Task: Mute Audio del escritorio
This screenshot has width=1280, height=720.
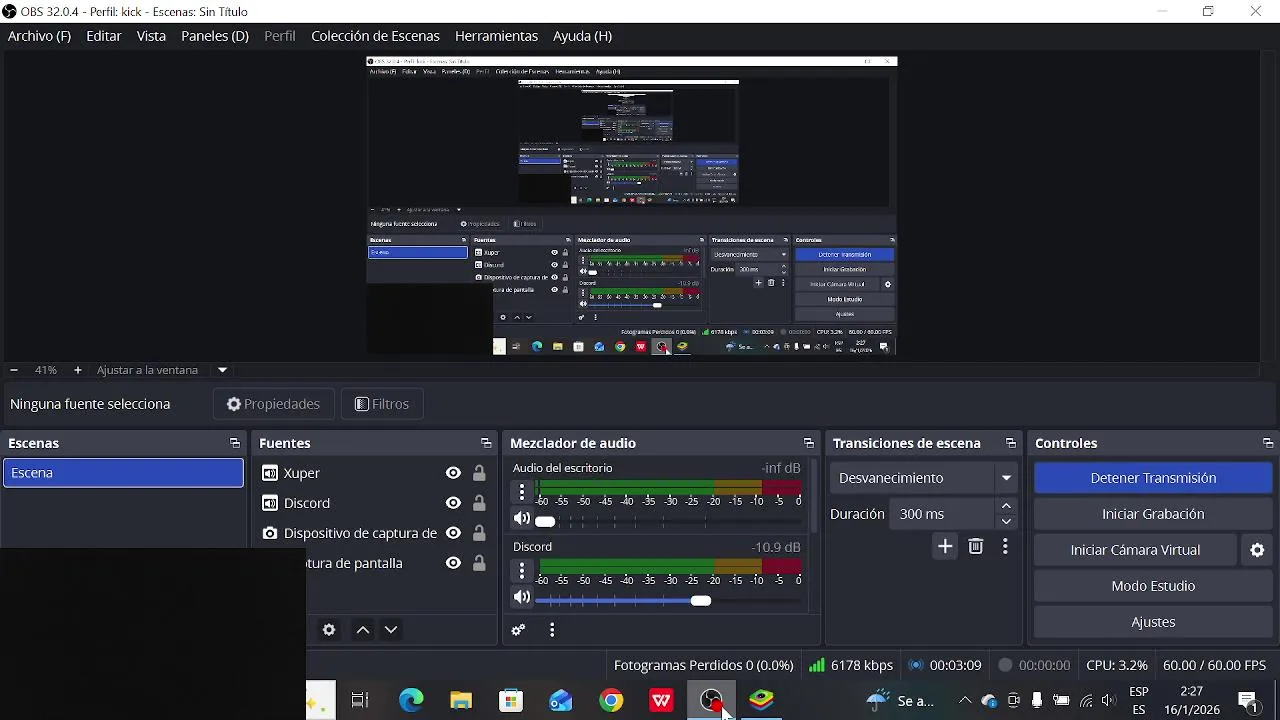Action: coord(522,519)
